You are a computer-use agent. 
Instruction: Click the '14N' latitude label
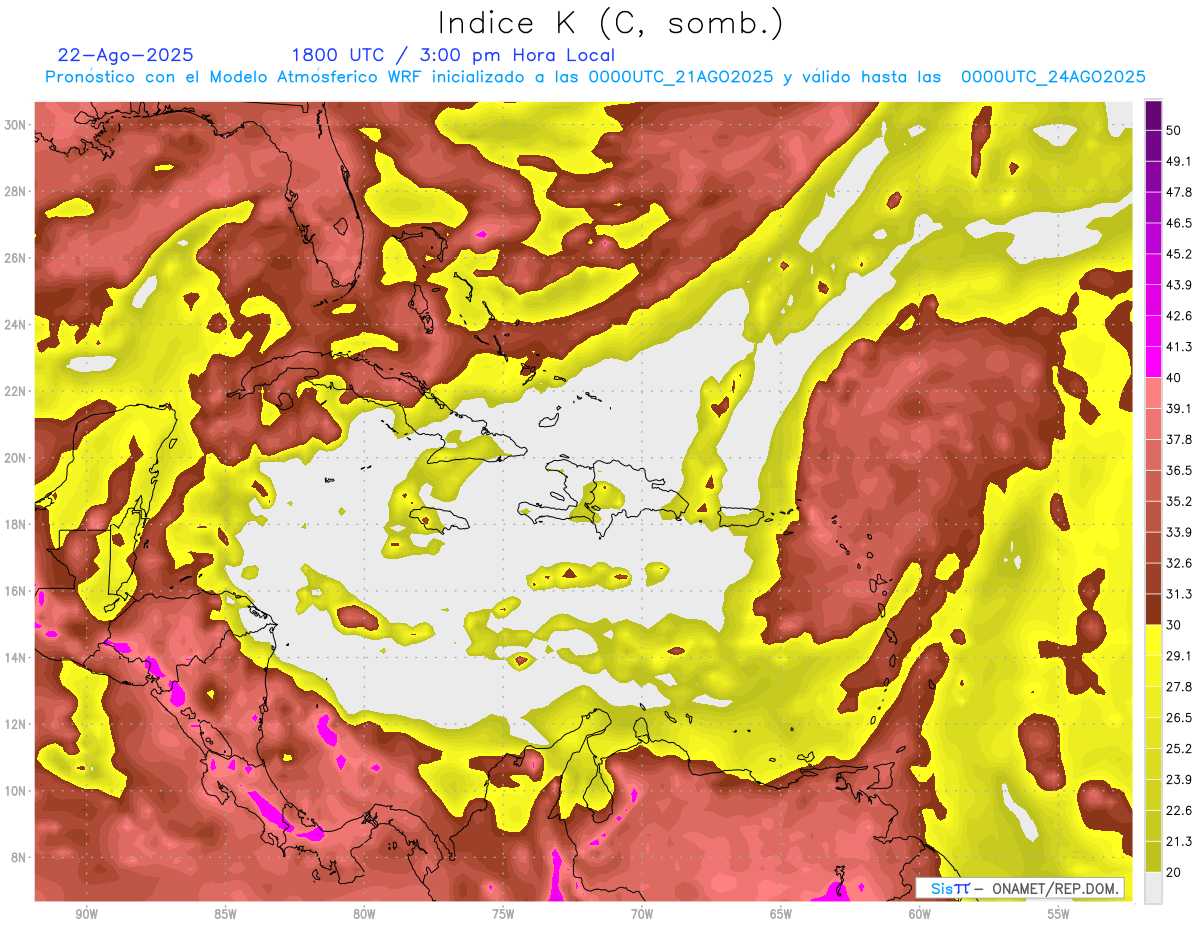pyautogui.click(x=16, y=657)
